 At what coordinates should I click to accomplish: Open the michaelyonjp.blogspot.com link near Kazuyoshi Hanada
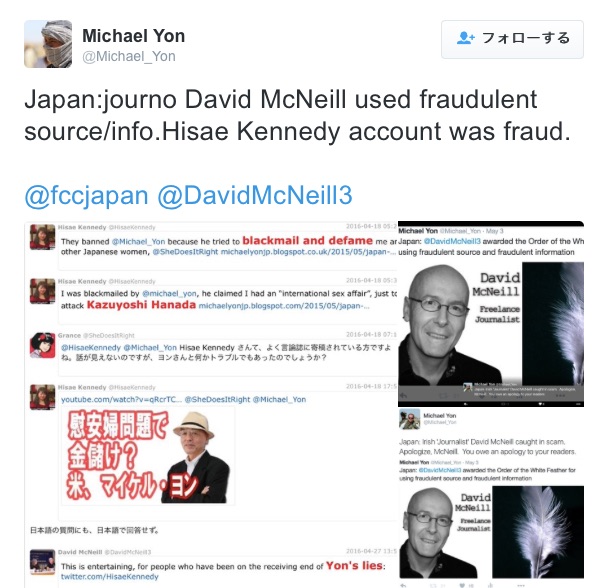tap(284, 306)
